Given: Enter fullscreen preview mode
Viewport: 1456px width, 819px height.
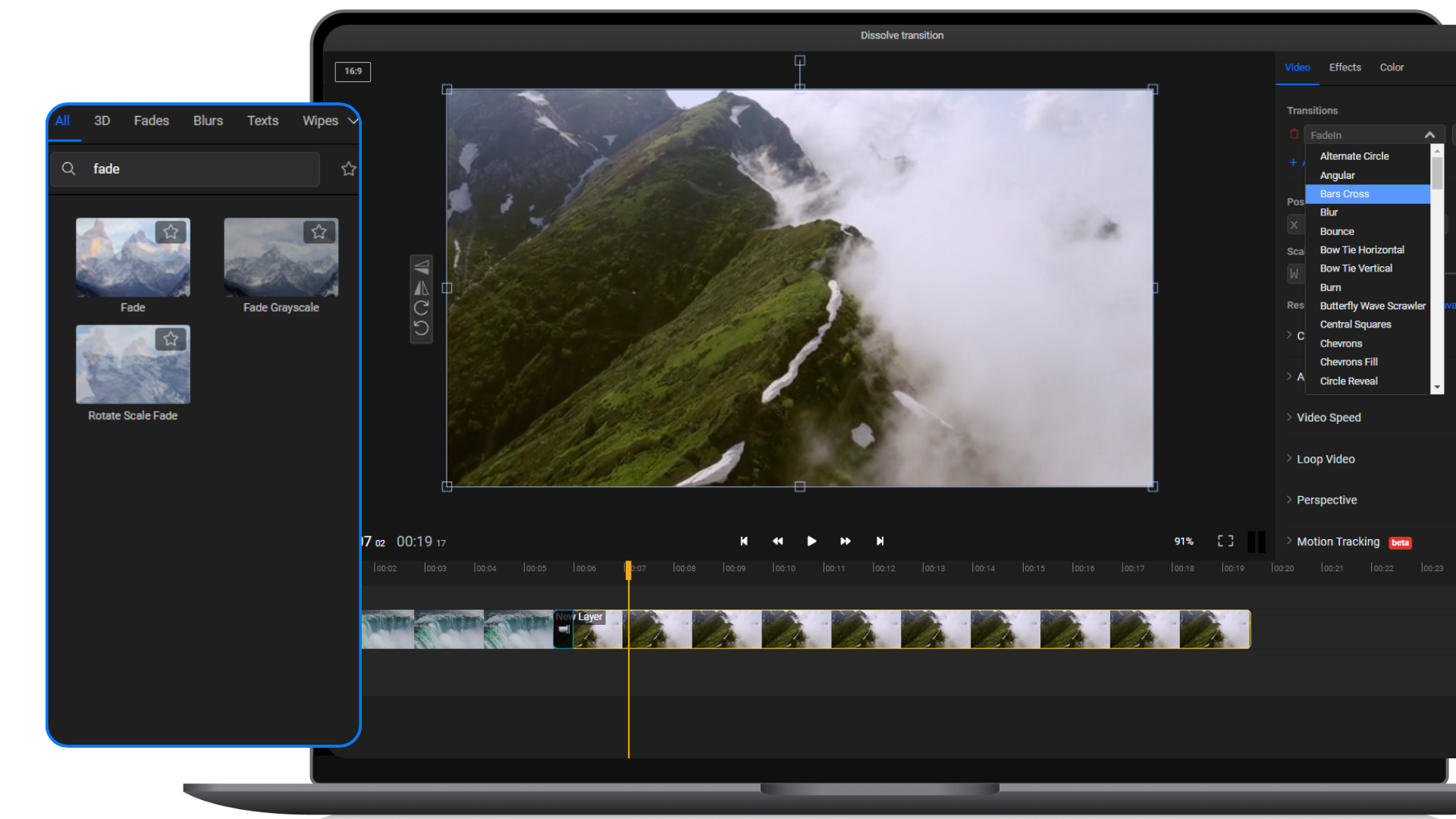Looking at the screenshot, I should (1225, 541).
